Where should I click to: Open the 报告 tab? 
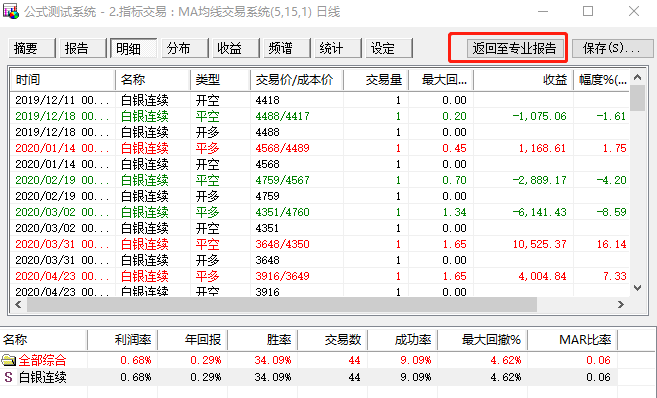coord(83,48)
